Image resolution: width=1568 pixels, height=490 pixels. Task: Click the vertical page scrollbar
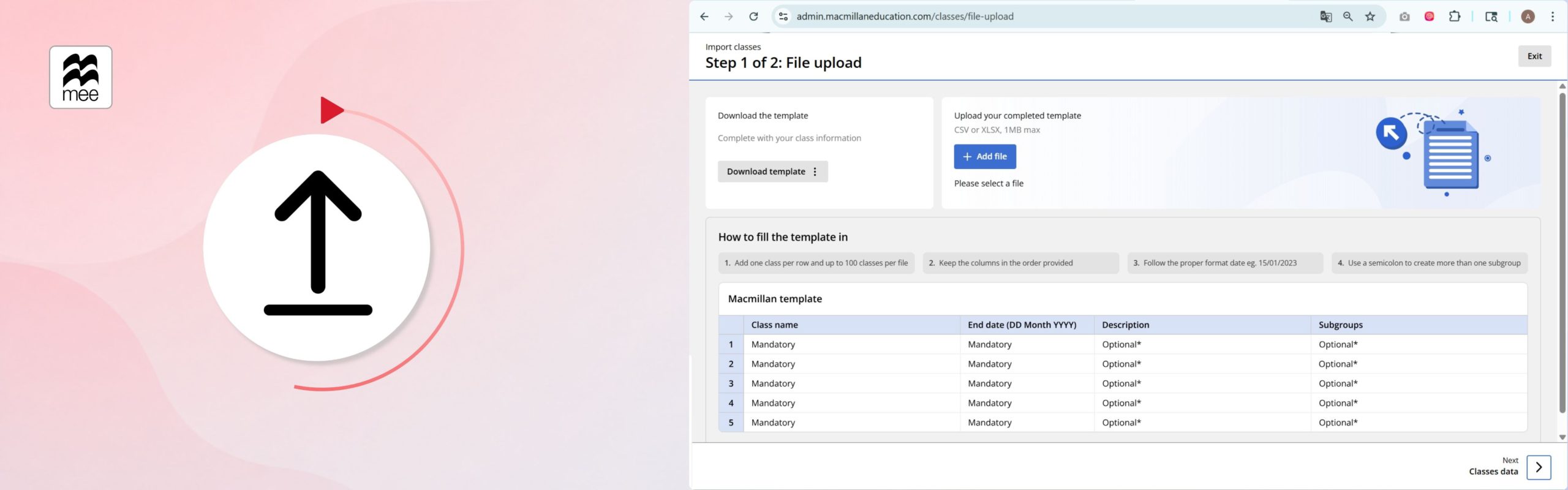(x=1562, y=252)
